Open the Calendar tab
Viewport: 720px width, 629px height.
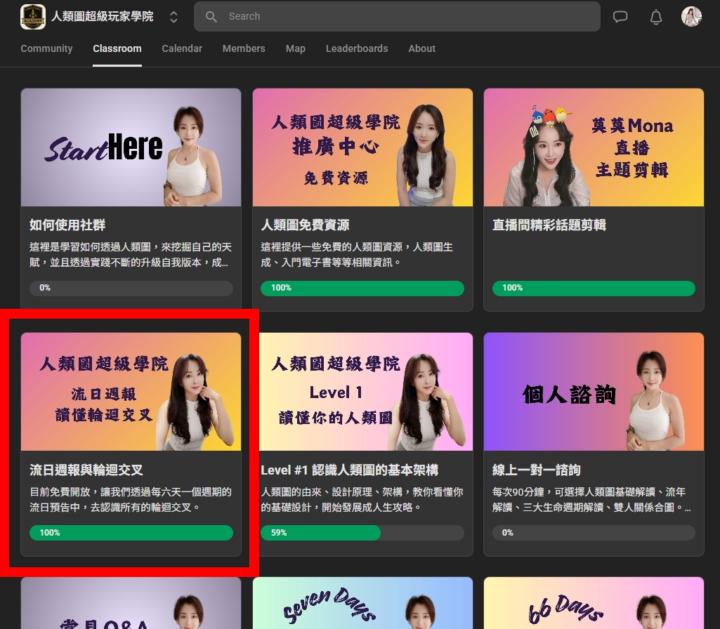(x=182, y=48)
